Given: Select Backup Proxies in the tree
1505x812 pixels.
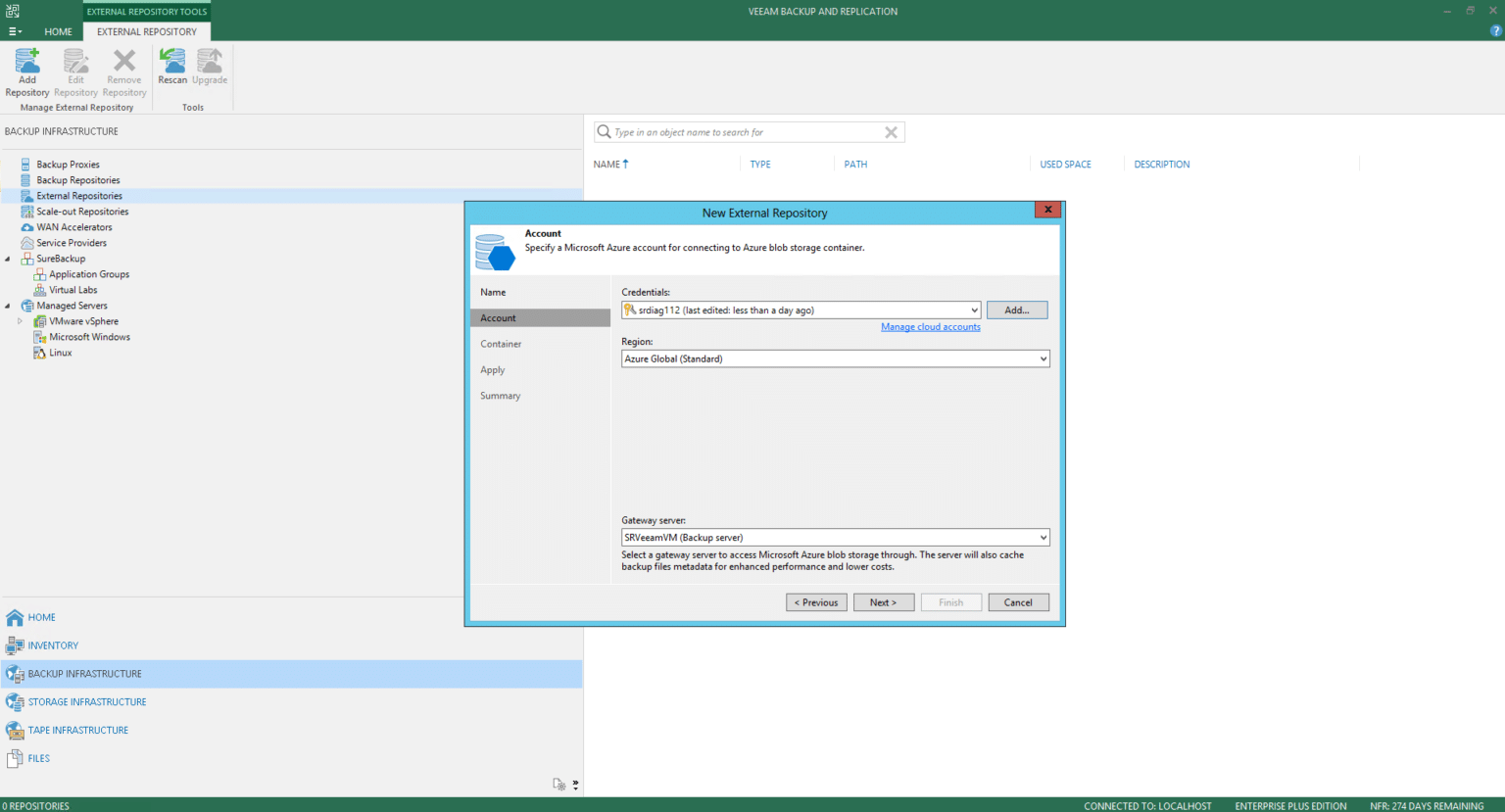Looking at the screenshot, I should tap(68, 165).
